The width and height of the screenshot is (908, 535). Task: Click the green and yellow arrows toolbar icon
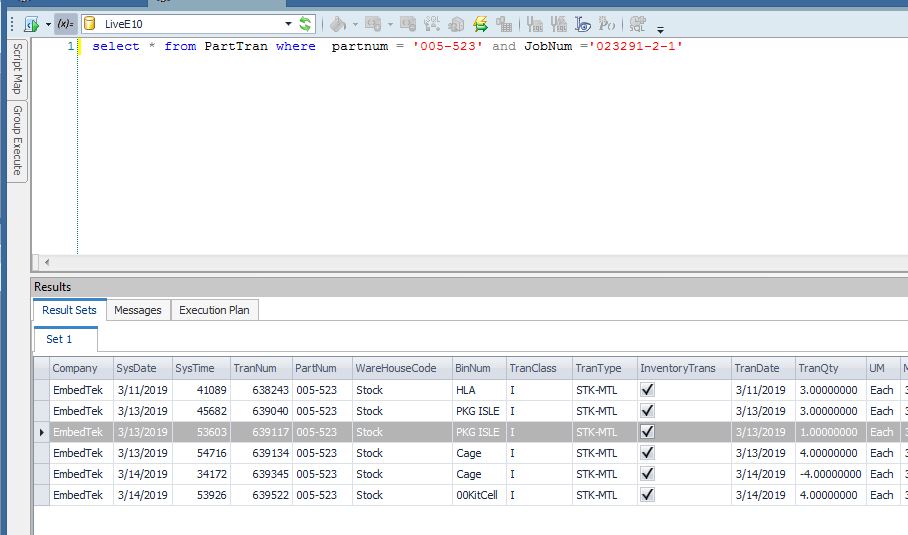pos(480,23)
